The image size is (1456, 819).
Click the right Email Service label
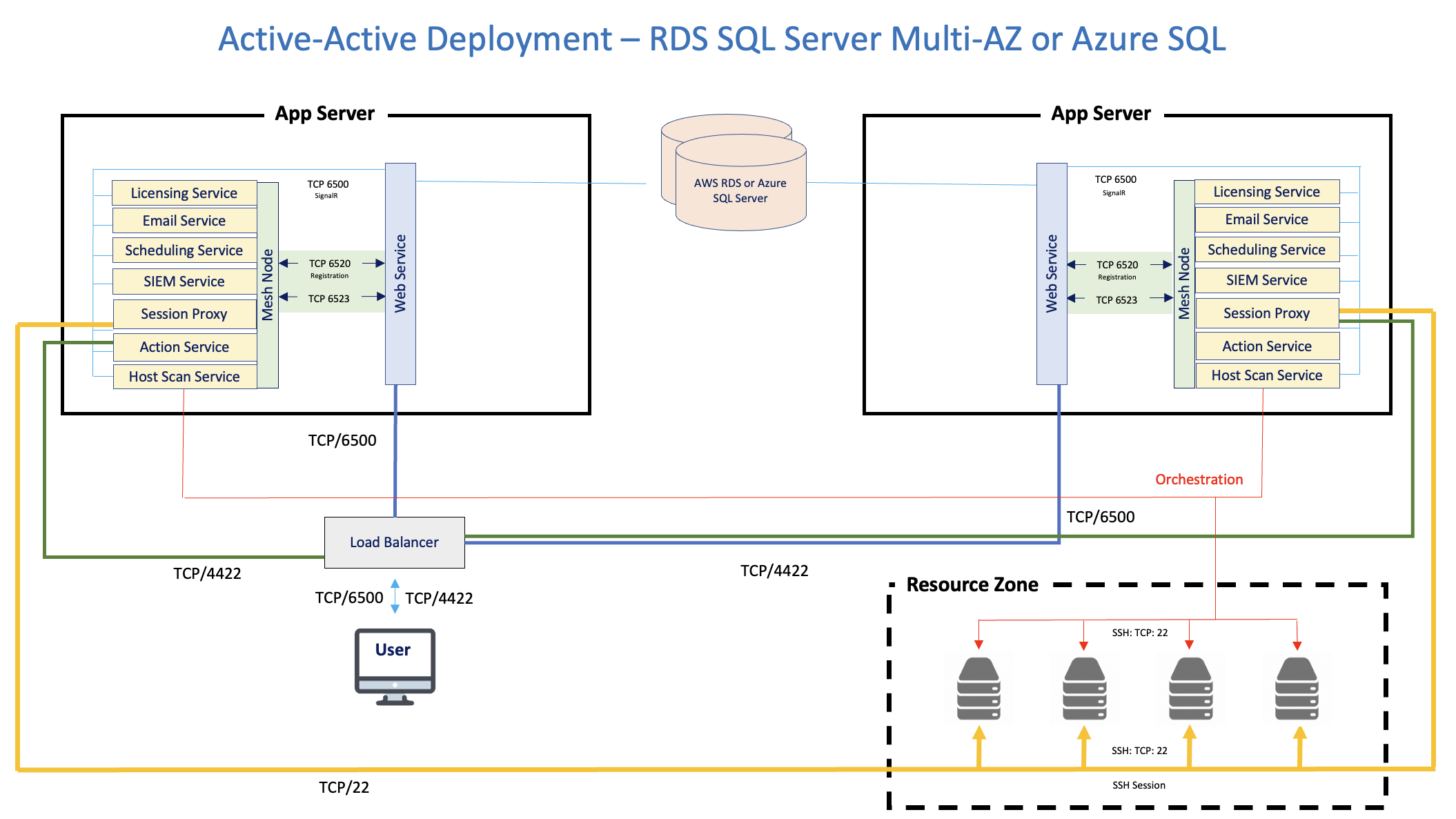(x=1266, y=219)
